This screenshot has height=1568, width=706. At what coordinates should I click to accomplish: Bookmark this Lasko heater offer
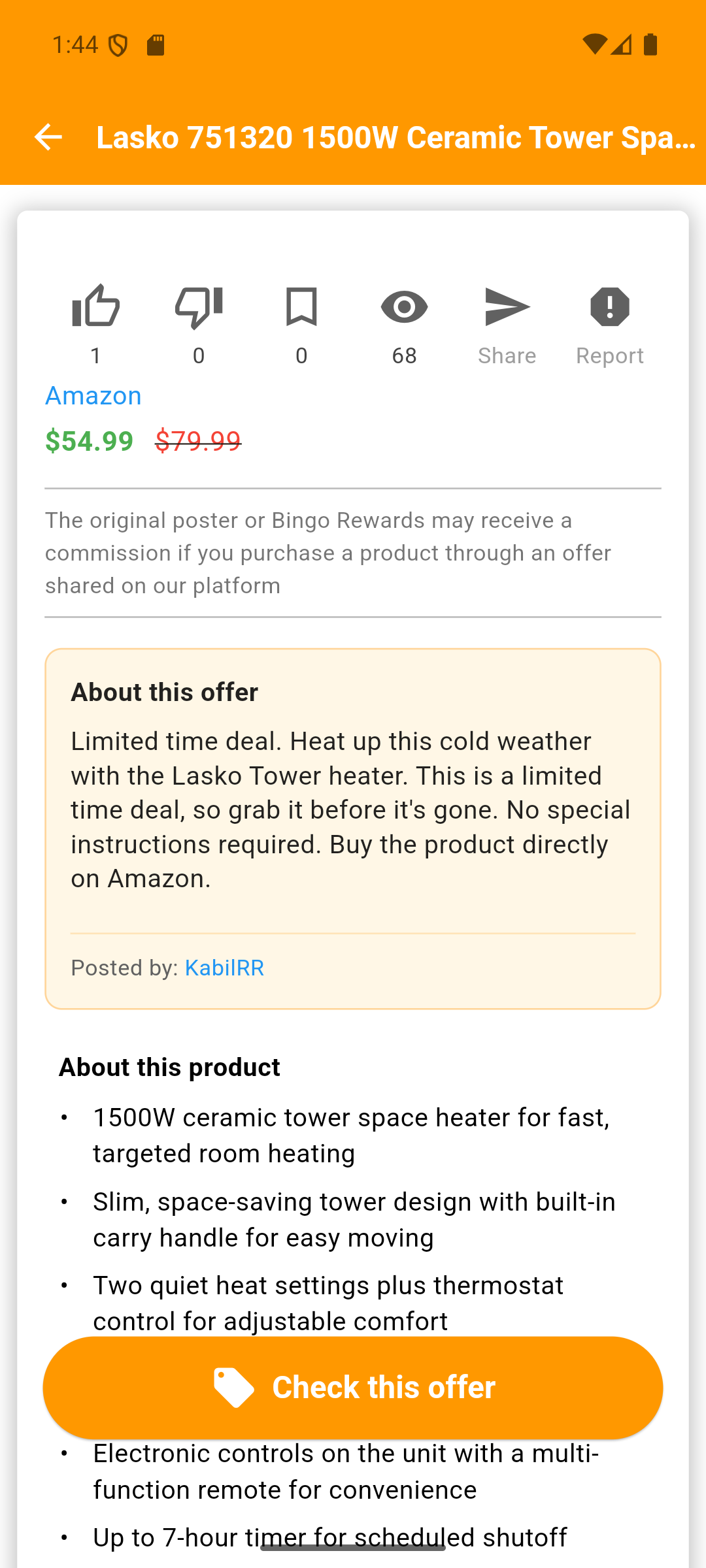301,306
